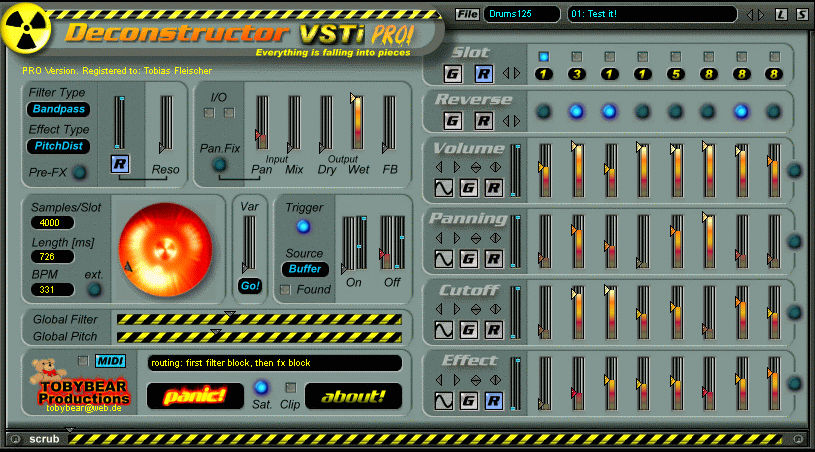Toggle the BPM ext. LED
Screen dimensions: 815x452
pyautogui.click(x=94, y=289)
